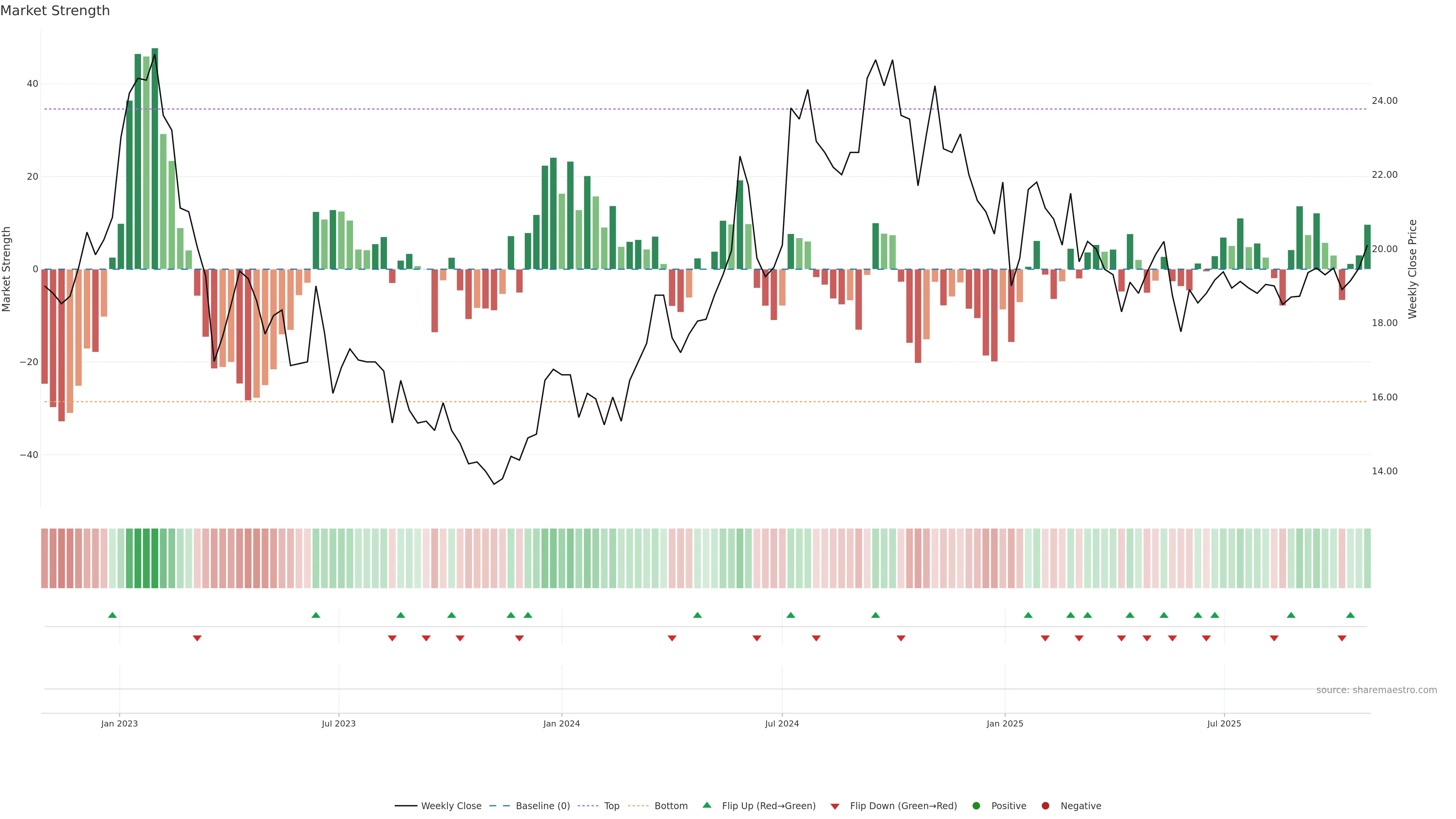Click the green Positive legend dot
This screenshot has width=1456, height=819.
(x=976, y=806)
